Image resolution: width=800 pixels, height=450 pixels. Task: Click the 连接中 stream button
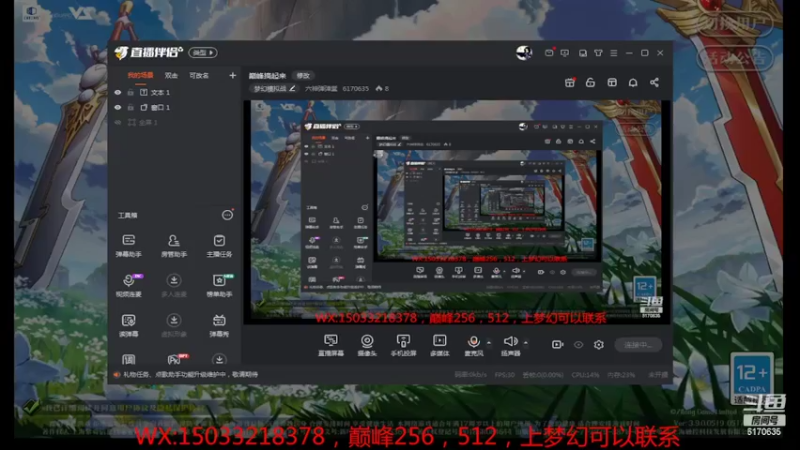(638, 345)
